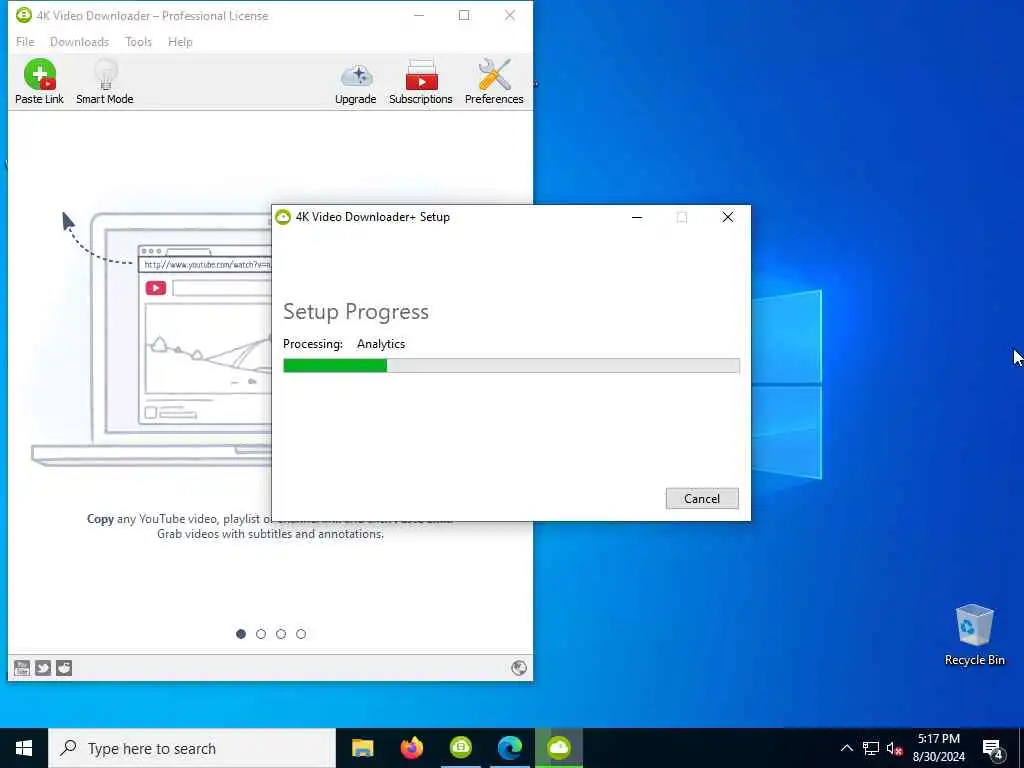Click the Setup dialog title icon

[x=283, y=217]
